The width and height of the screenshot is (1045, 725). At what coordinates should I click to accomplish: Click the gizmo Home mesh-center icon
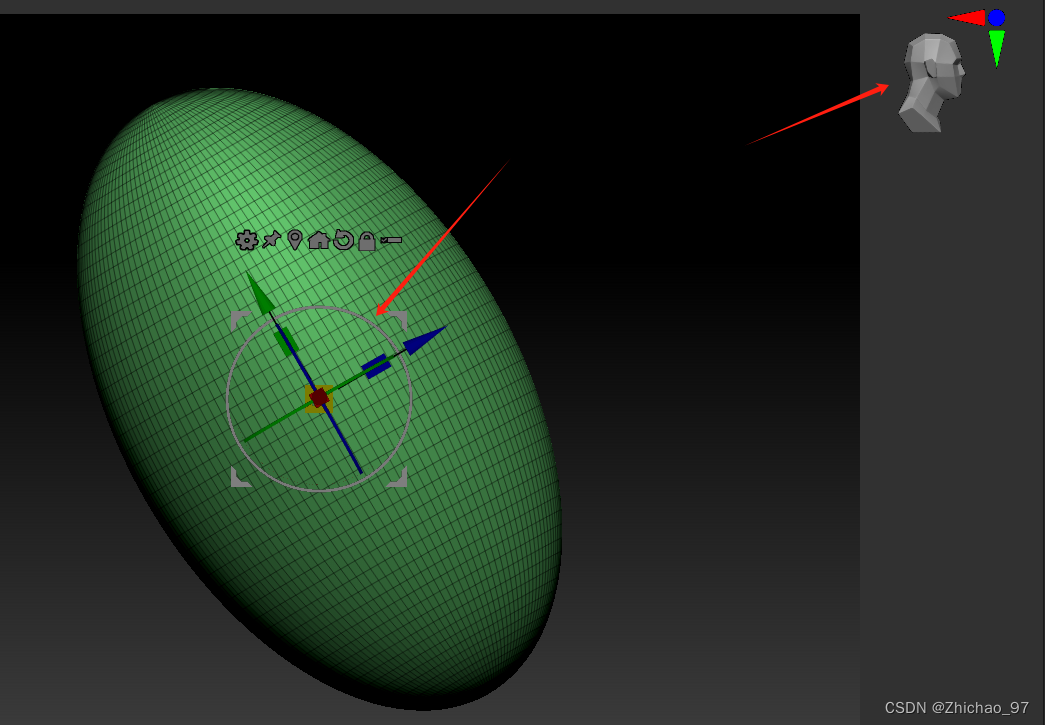(319, 239)
